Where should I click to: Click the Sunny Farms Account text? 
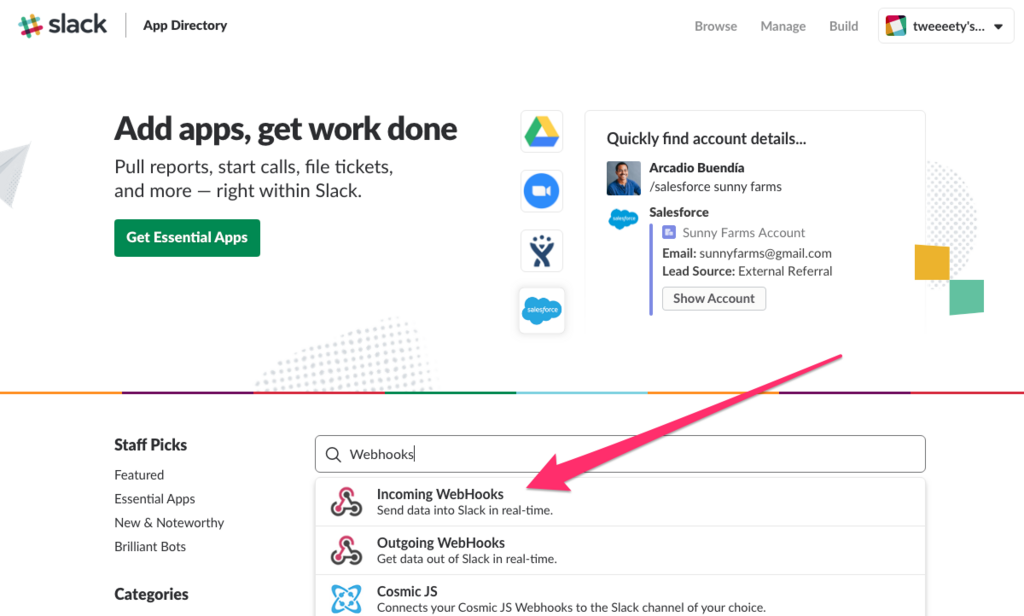point(743,233)
